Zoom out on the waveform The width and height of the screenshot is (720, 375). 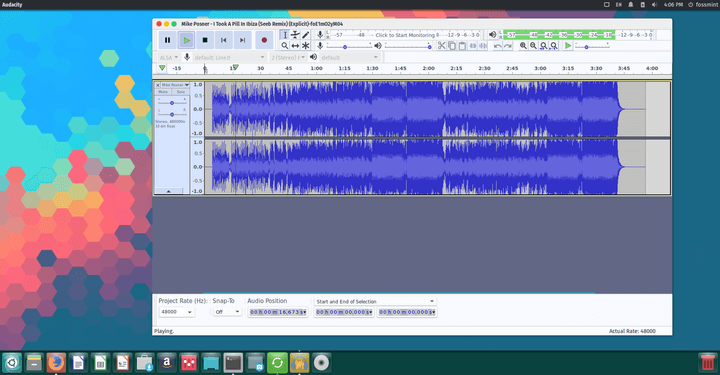coord(533,45)
